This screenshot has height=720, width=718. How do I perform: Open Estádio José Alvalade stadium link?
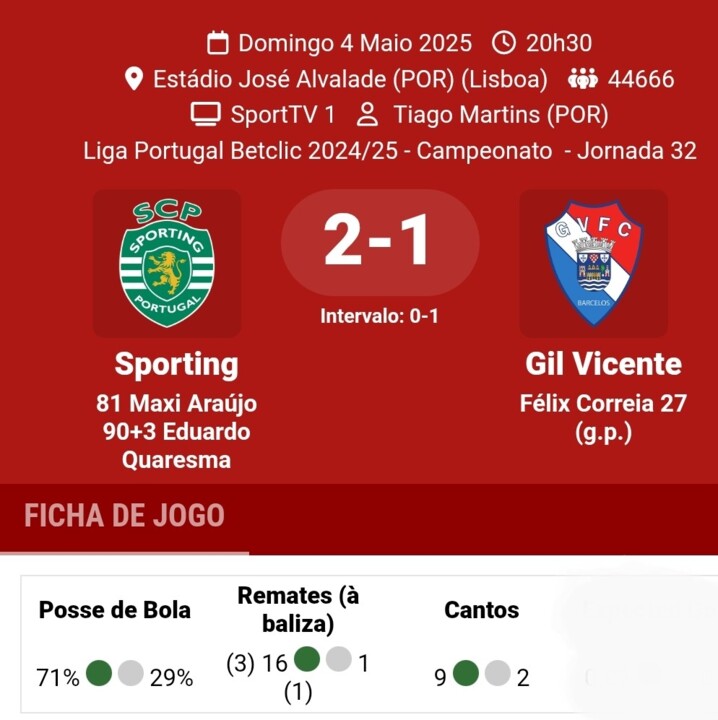coord(350,79)
